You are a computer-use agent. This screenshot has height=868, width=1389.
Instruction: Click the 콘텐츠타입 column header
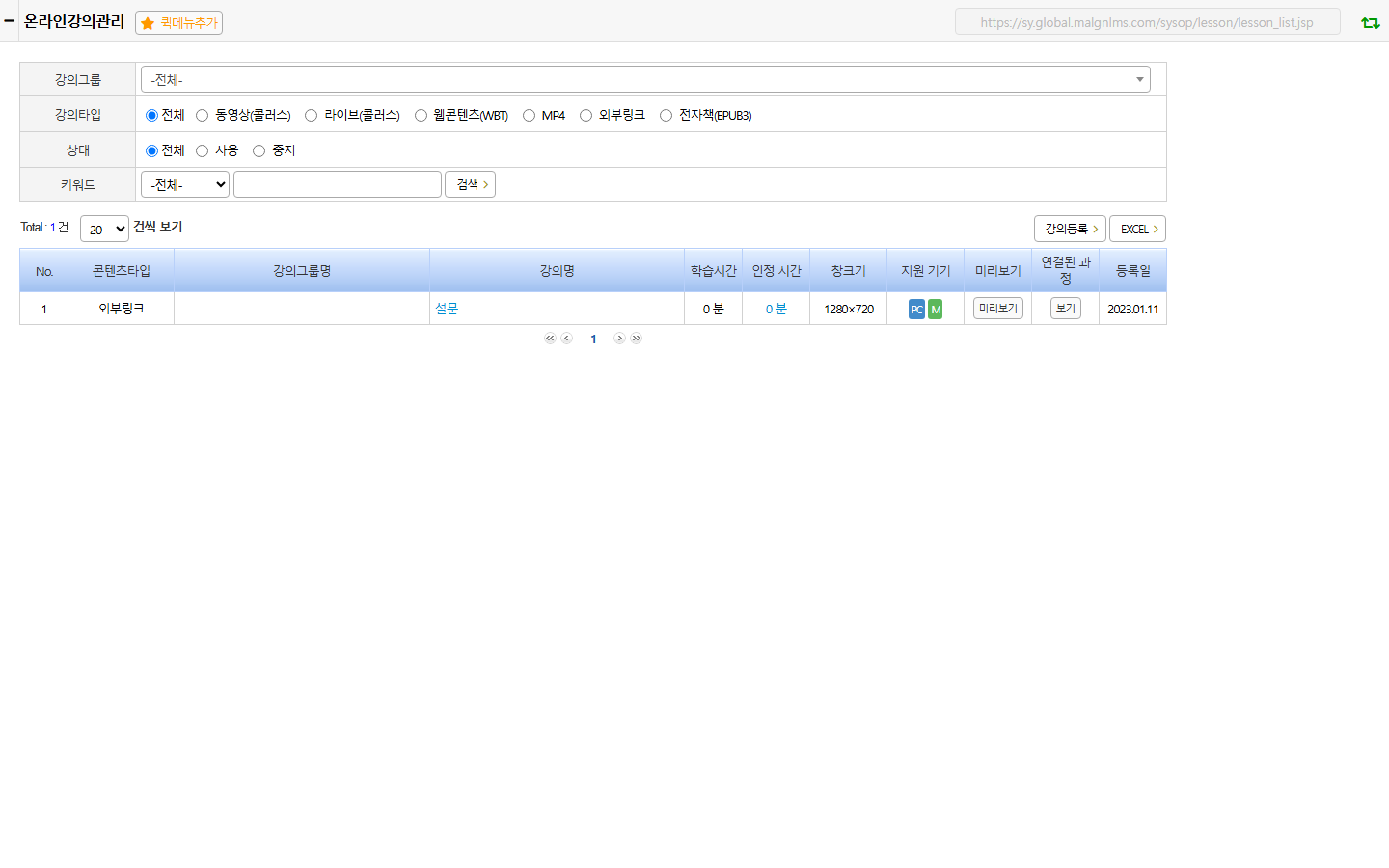click(x=122, y=270)
